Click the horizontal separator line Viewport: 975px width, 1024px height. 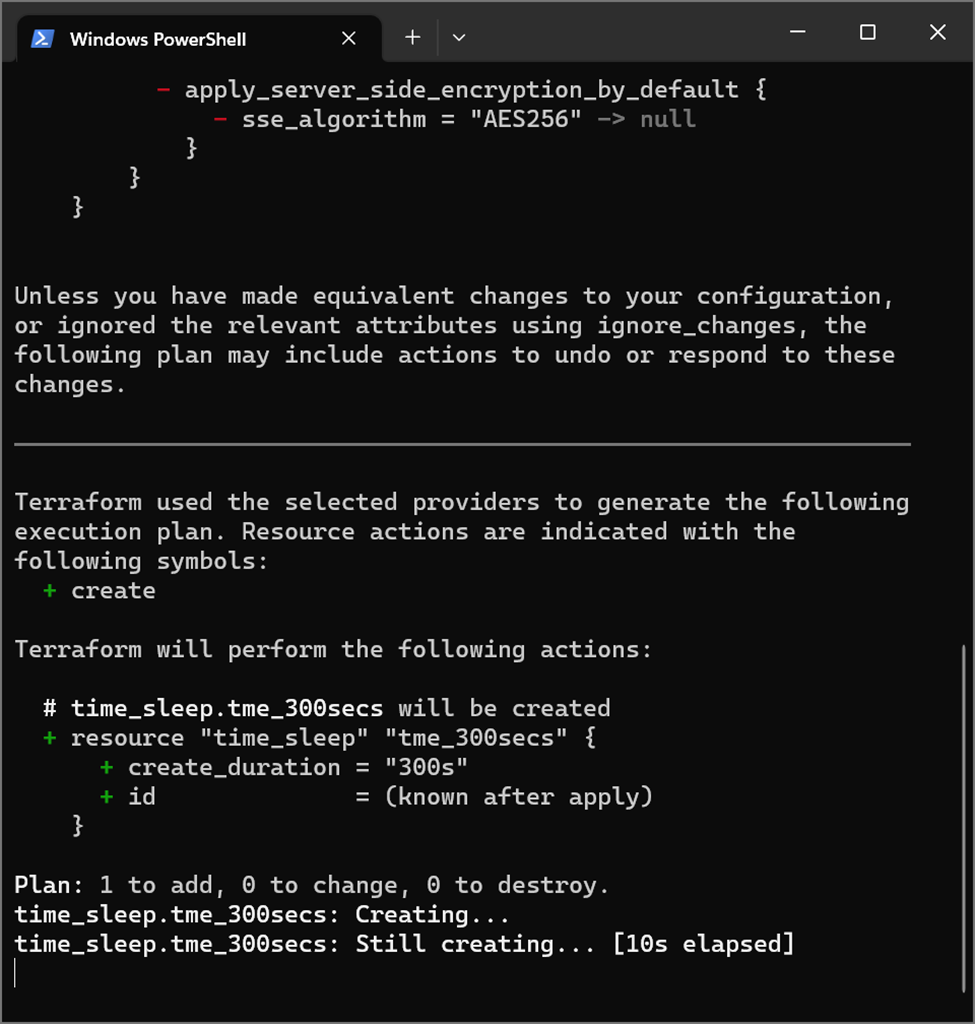click(x=462, y=444)
